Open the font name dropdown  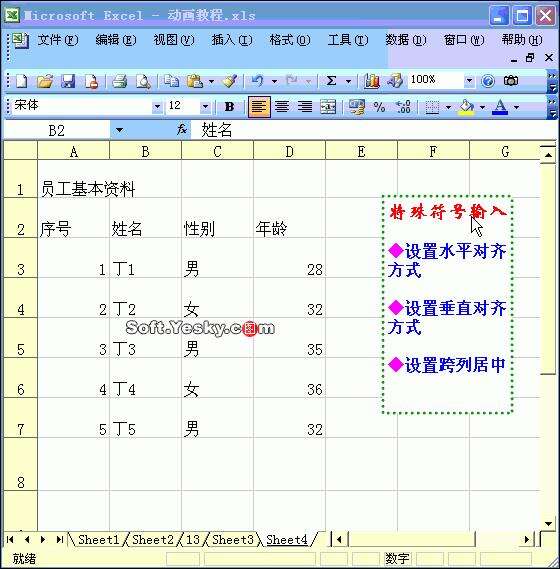pyautogui.click(x=157, y=107)
